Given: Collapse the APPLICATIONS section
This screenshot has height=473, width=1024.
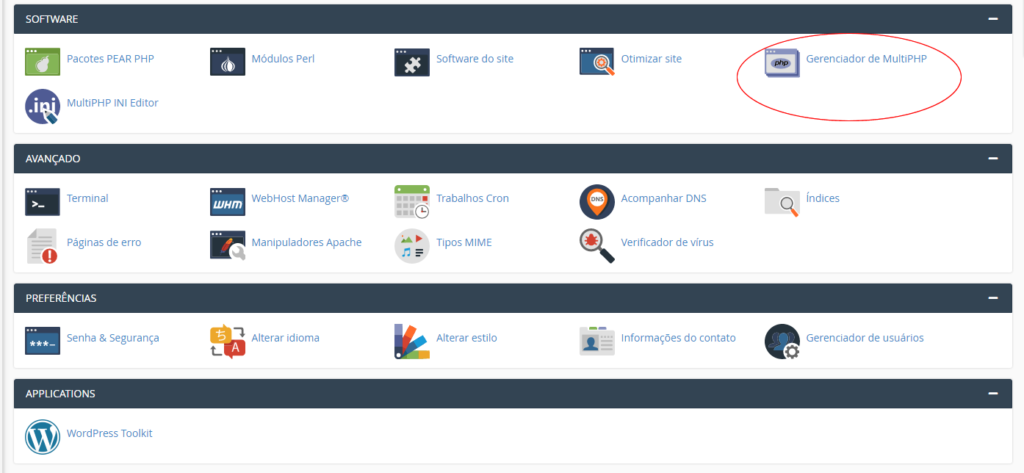Looking at the screenshot, I should click(x=992, y=393).
